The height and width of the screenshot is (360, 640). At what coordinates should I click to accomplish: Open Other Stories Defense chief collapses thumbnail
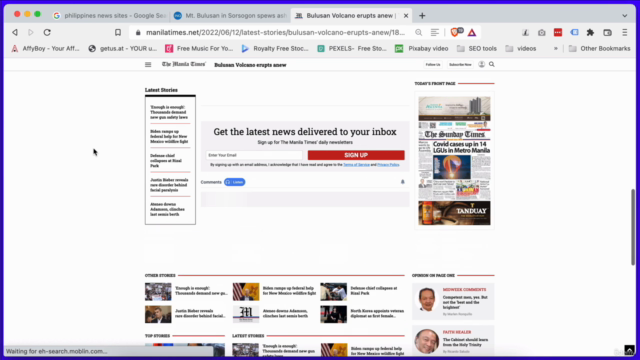[333, 291]
